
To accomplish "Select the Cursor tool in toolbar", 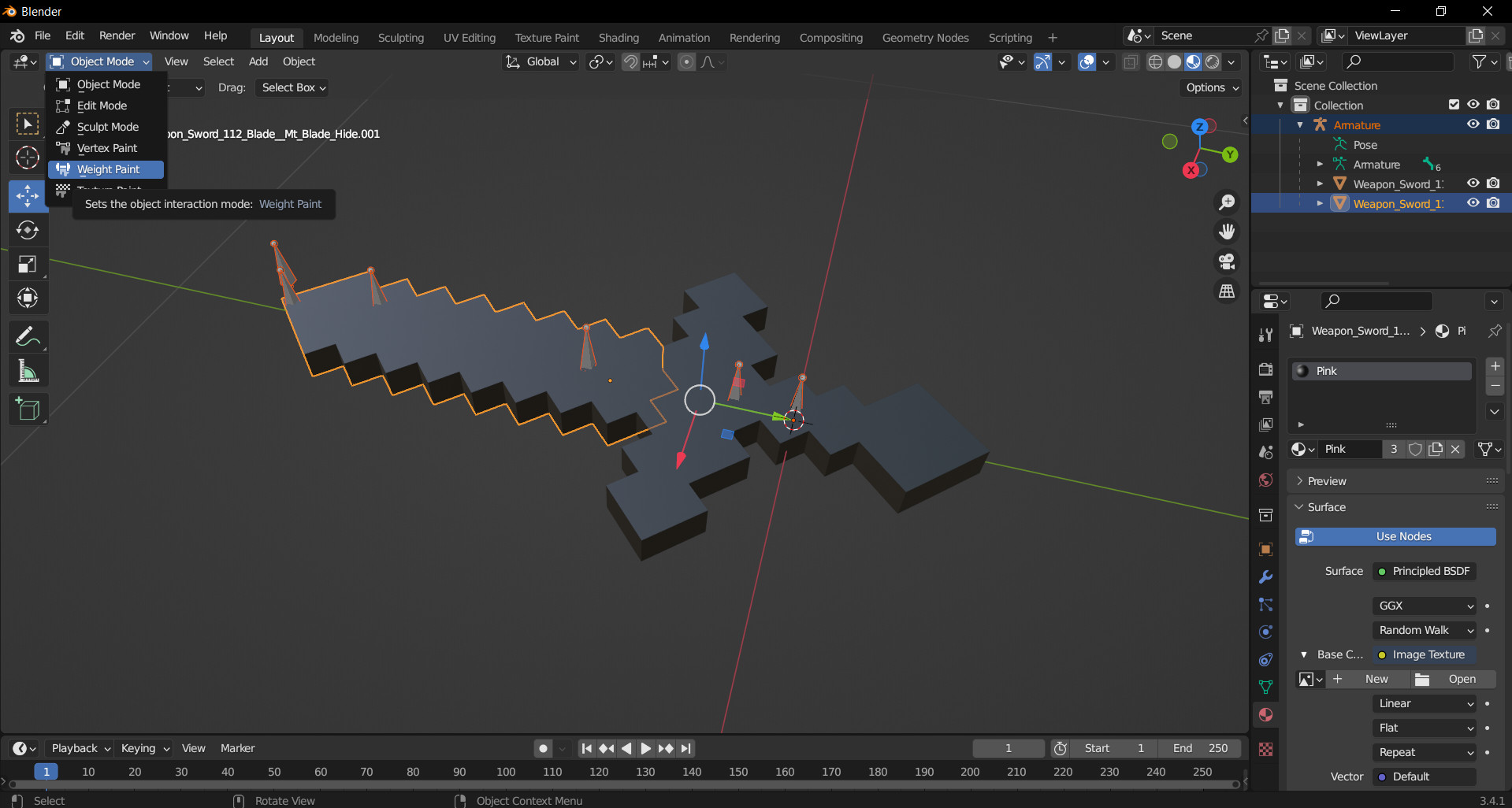I will 28,158.
